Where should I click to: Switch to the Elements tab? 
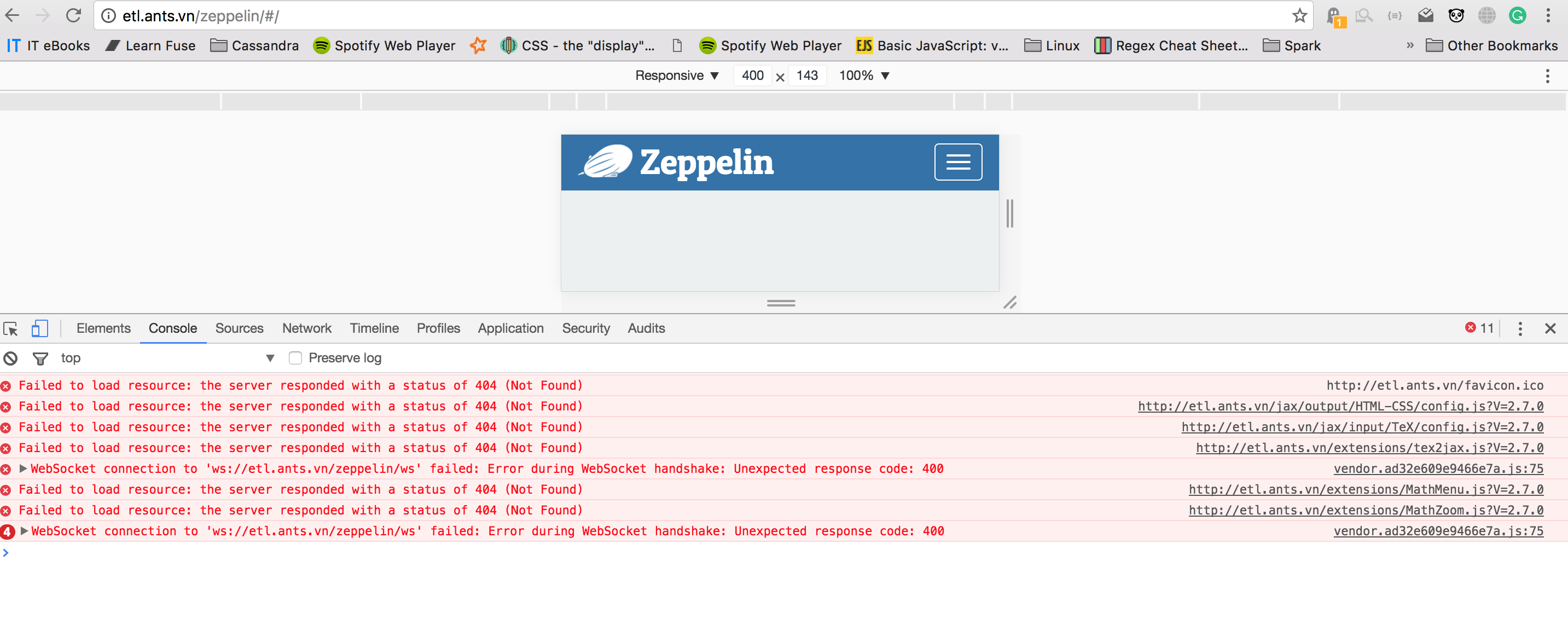point(103,328)
